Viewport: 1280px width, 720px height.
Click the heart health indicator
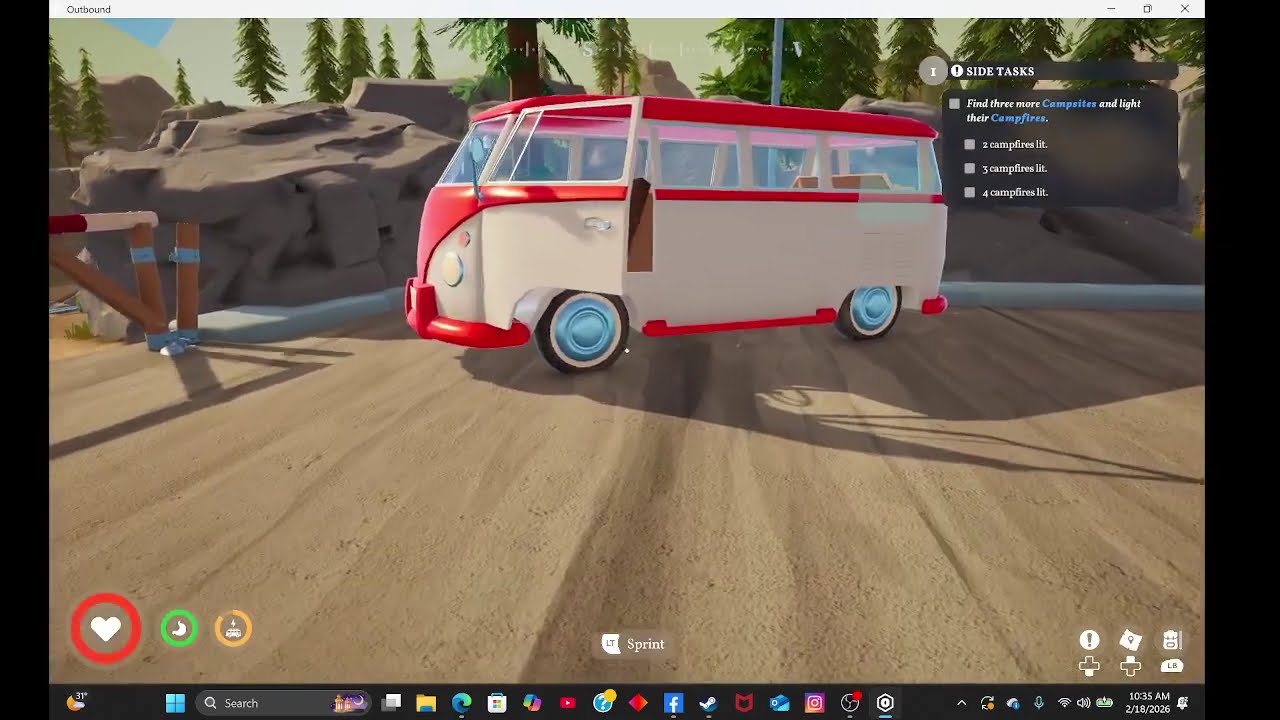106,628
